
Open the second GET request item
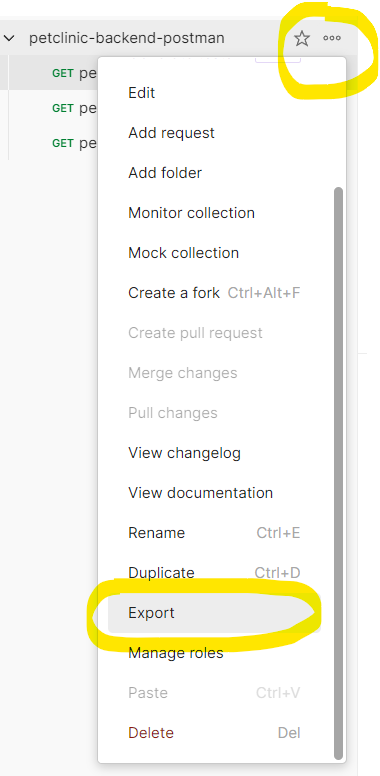tap(74, 108)
